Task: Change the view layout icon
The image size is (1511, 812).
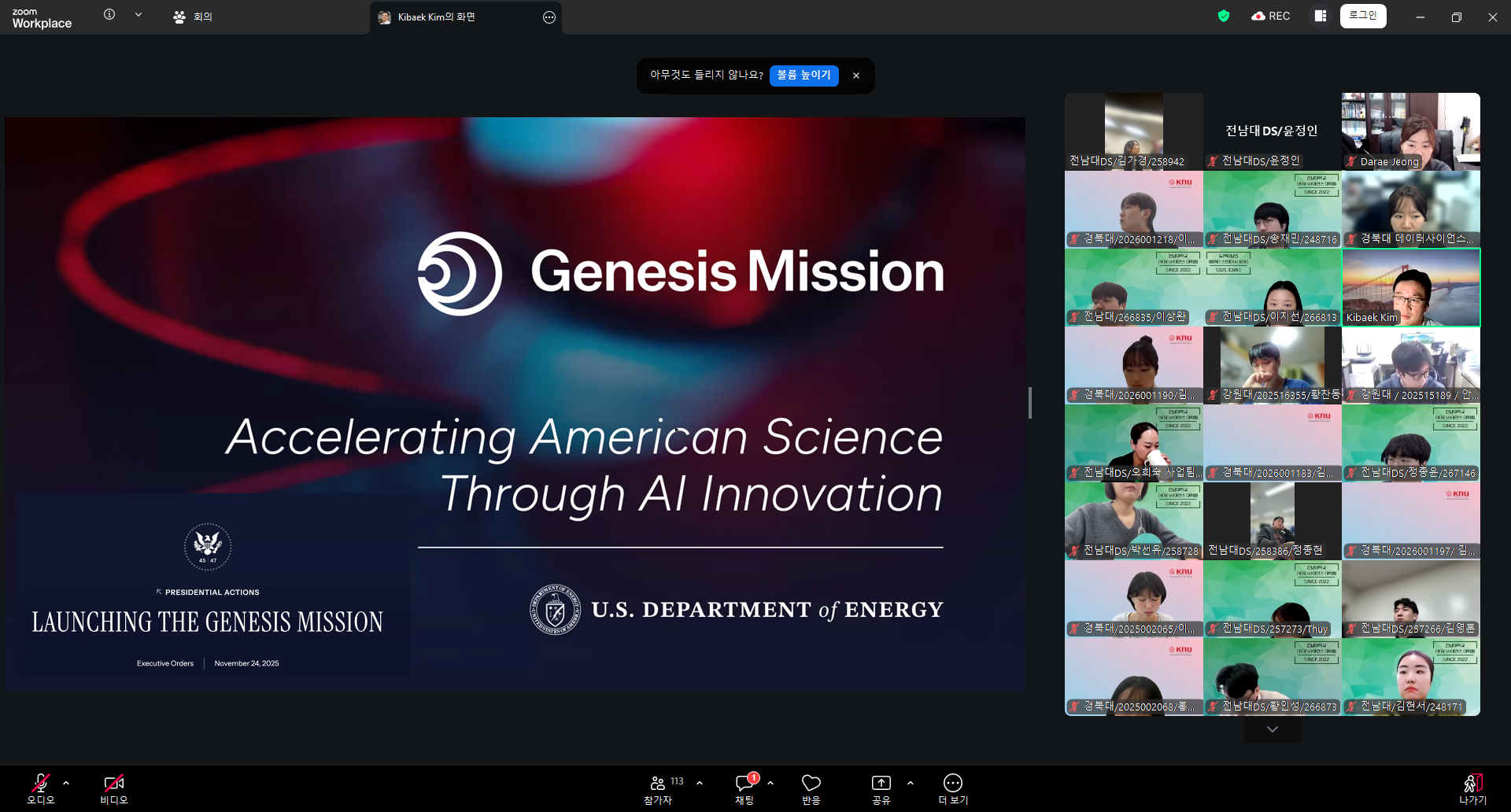Action: (1320, 16)
